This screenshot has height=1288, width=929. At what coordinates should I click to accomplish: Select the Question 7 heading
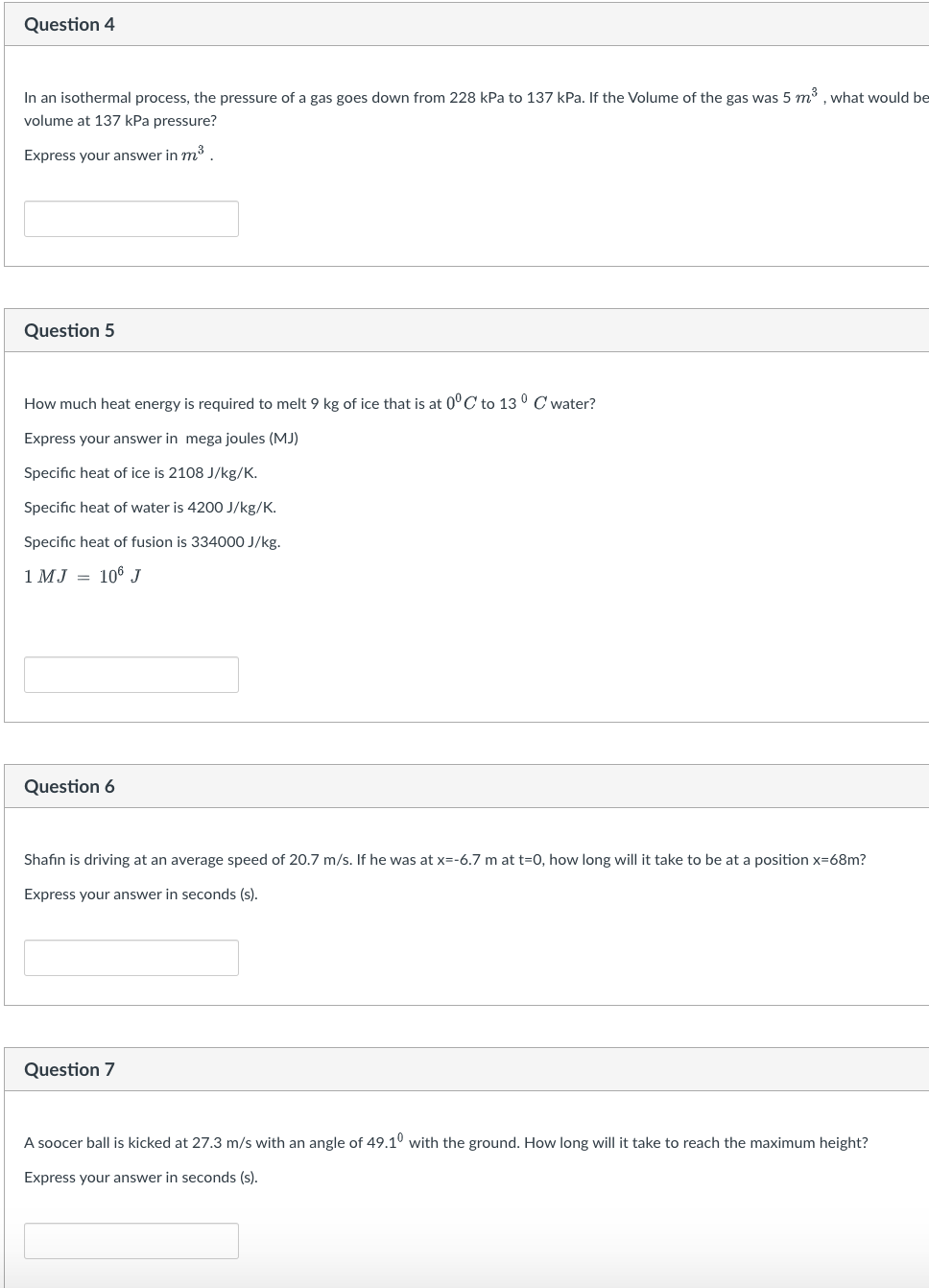point(69,1070)
